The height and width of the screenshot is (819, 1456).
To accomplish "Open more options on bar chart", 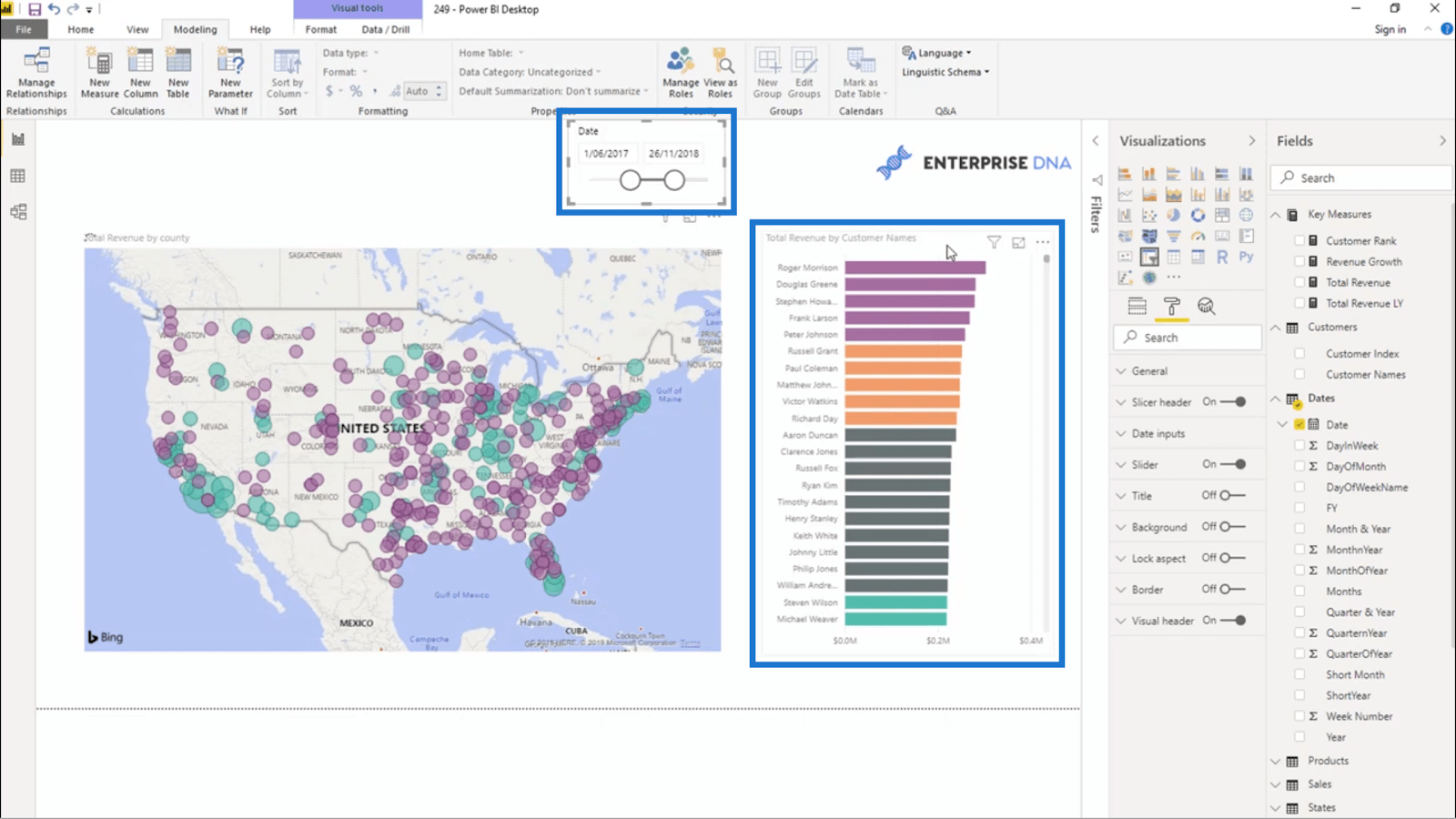I will [1043, 242].
